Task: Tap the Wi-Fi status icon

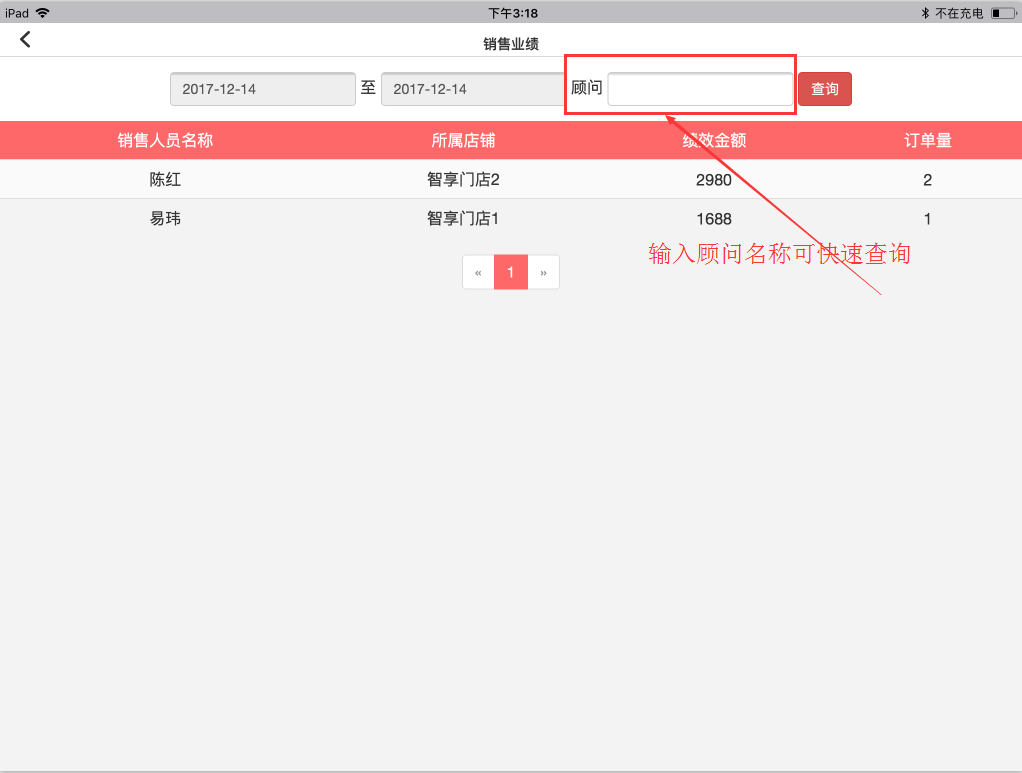Action: tap(42, 13)
